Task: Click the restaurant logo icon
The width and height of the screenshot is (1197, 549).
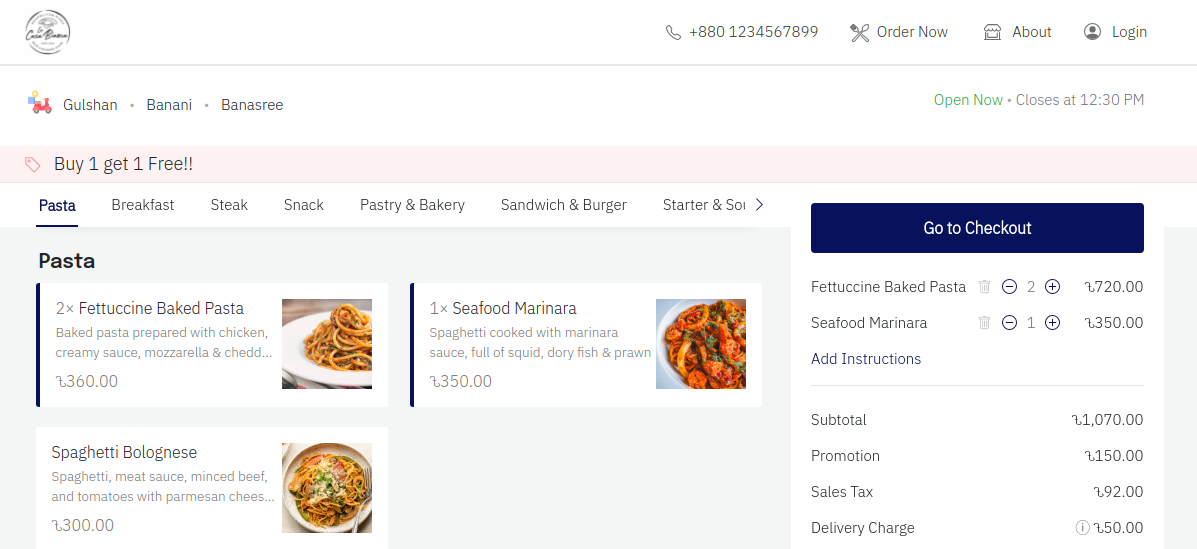Action: (x=47, y=32)
